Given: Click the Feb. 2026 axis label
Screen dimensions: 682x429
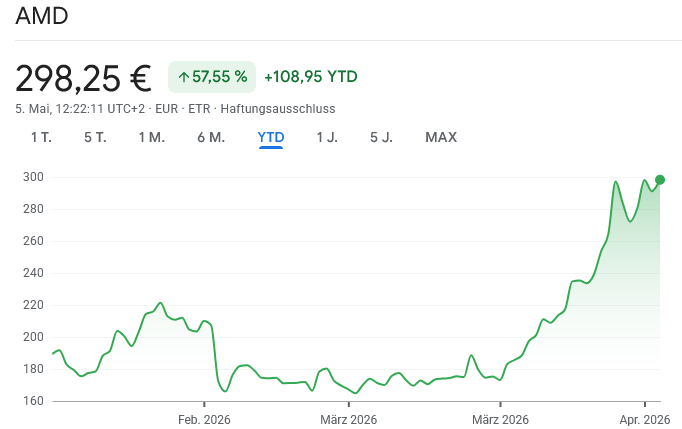Looking at the screenshot, I should point(204,420).
